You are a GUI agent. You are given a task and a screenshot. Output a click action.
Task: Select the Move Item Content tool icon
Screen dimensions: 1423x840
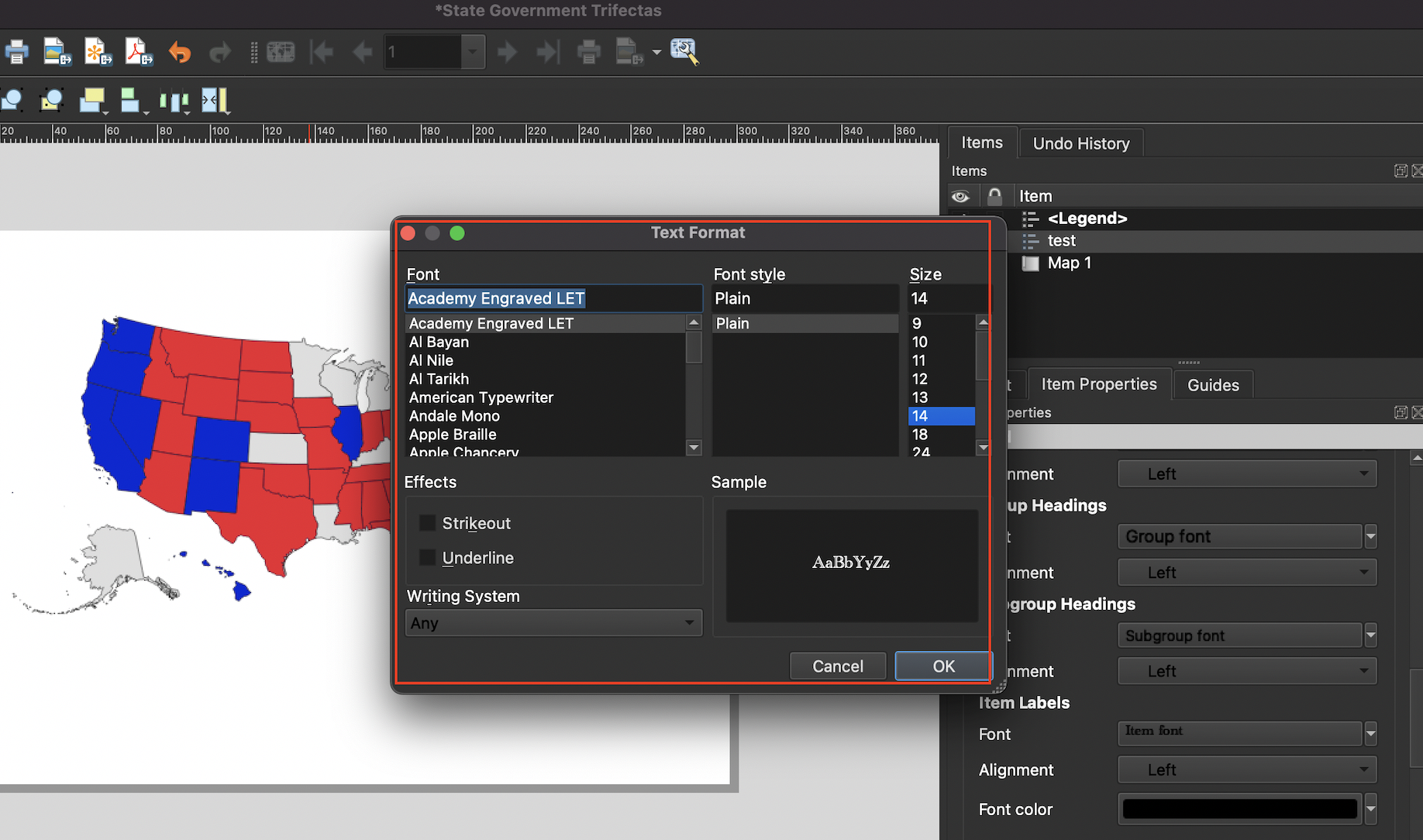51,101
